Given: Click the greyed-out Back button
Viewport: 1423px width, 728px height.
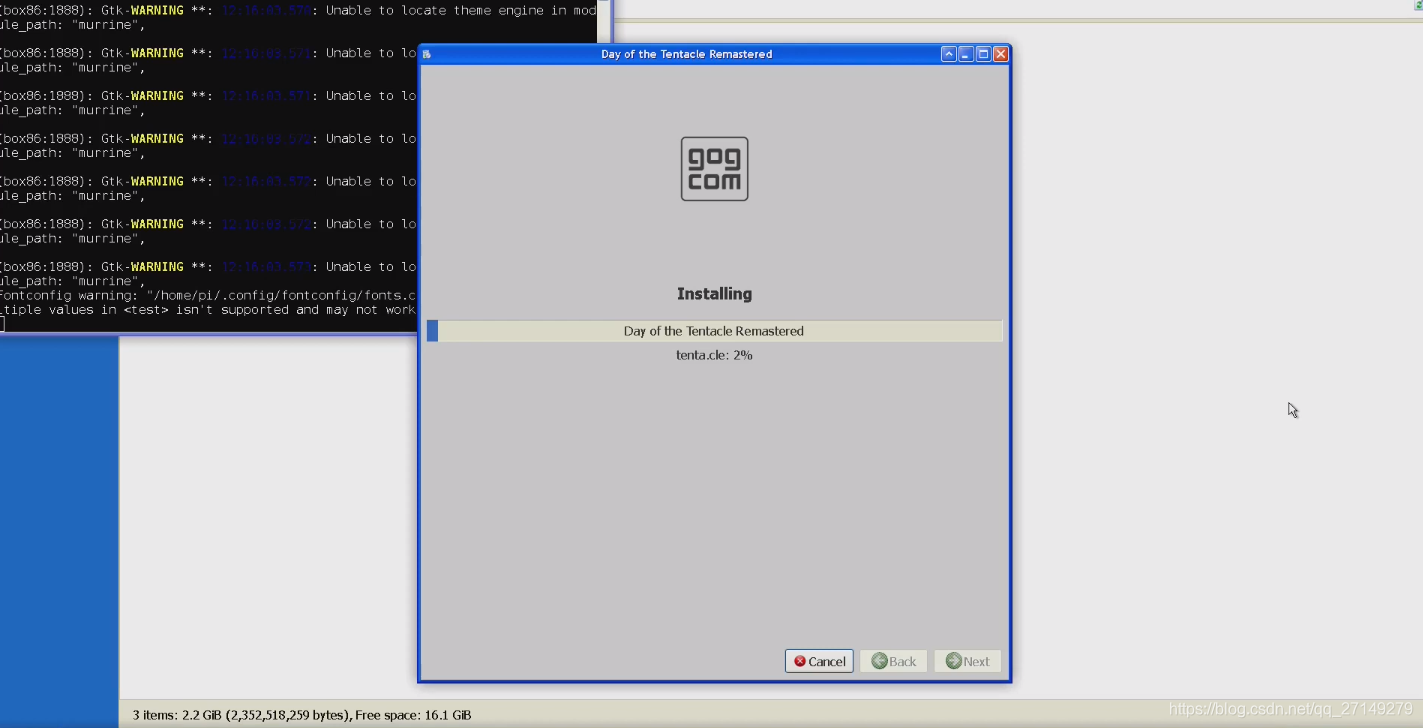Looking at the screenshot, I should pyautogui.click(x=893, y=661).
